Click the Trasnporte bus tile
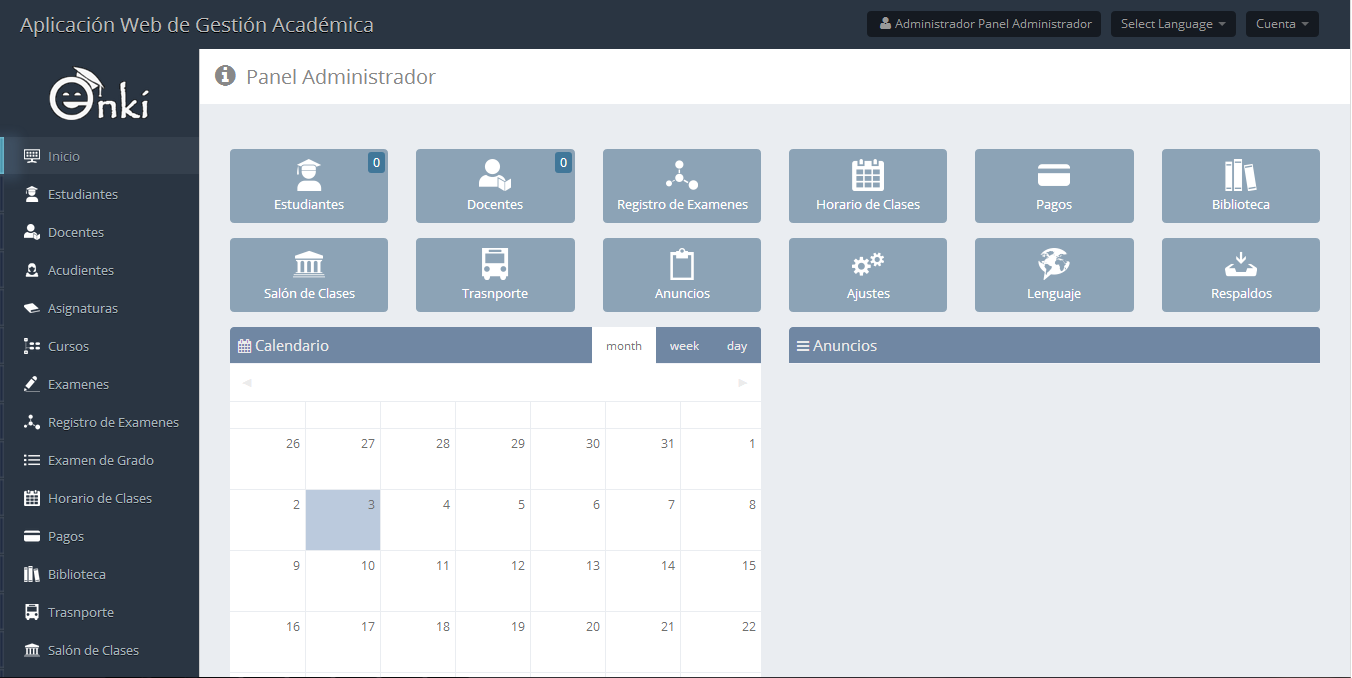The height and width of the screenshot is (678, 1352). [495, 275]
